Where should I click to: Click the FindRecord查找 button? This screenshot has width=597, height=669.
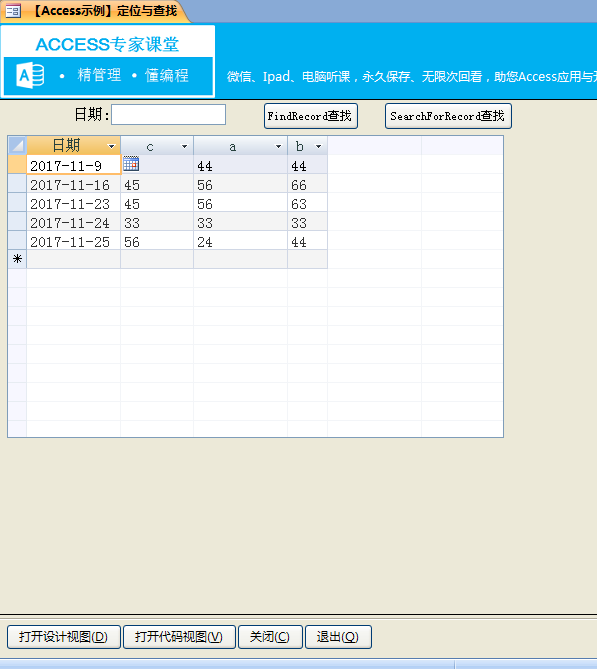click(x=311, y=116)
